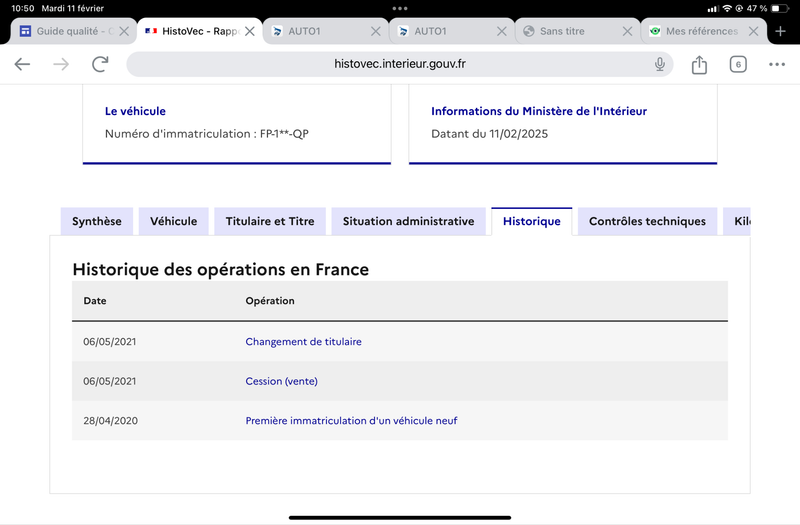
Task: Open the browser three-dot menu
Action: (777, 64)
